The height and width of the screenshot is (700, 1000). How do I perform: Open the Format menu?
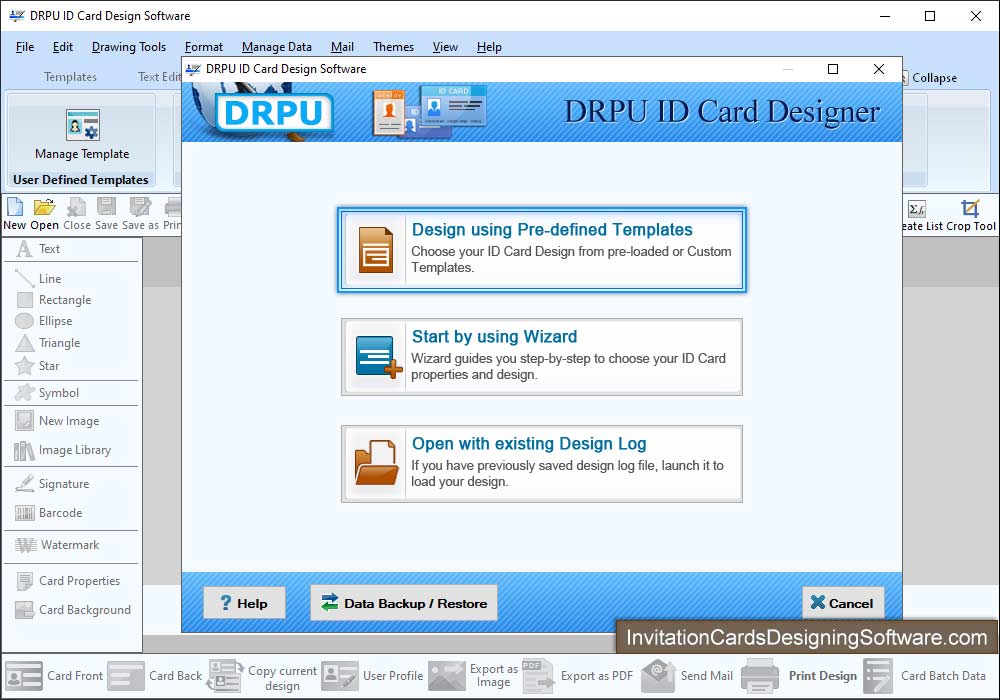coord(203,47)
